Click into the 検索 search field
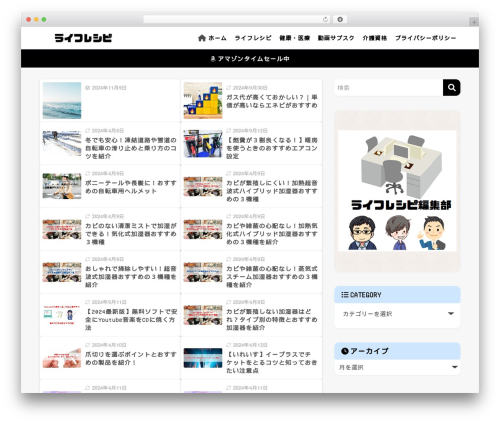This screenshot has width=500, height=423. (x=389, y=87)
